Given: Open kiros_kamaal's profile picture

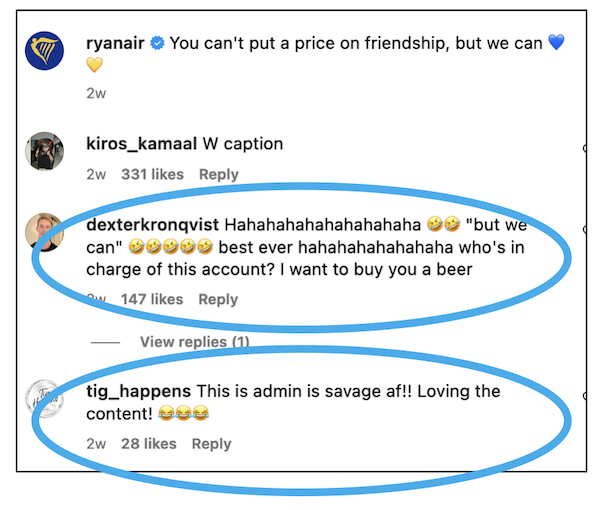Looking at the screenshot, I should point(44,150).
